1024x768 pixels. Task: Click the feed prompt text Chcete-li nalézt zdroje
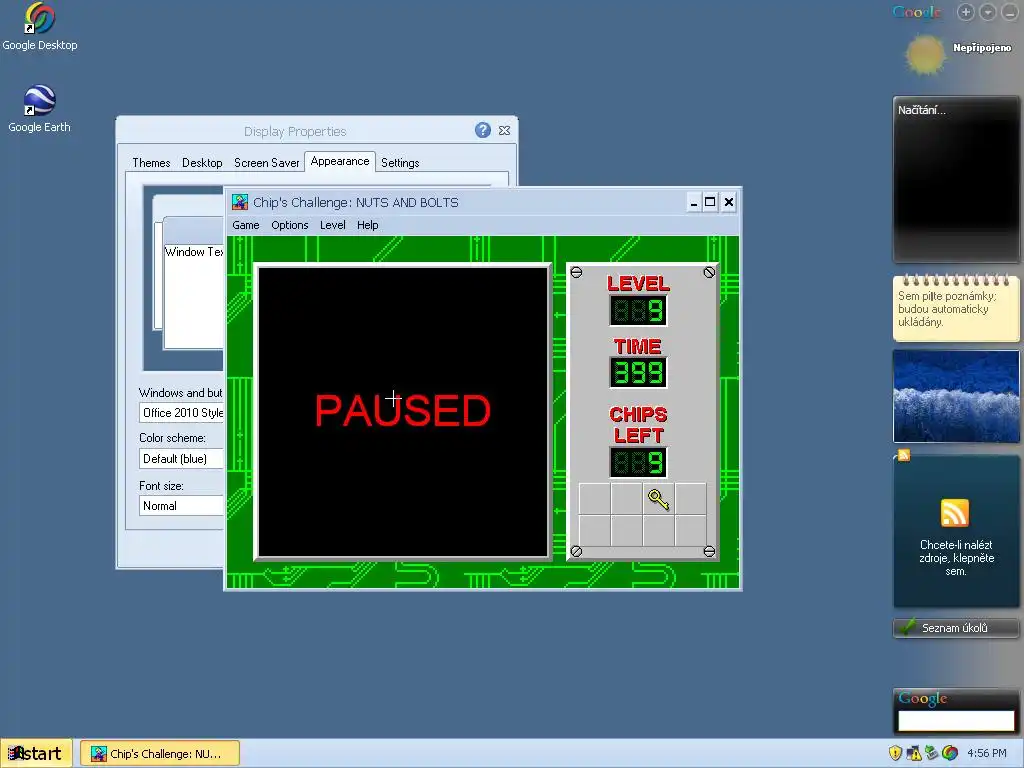tap(956, 558)
